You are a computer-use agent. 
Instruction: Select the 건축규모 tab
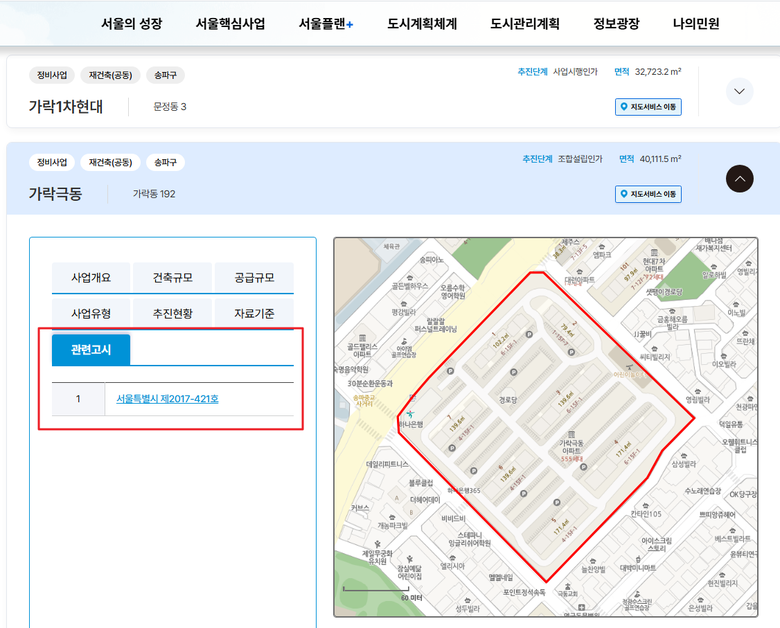(173, 277)
